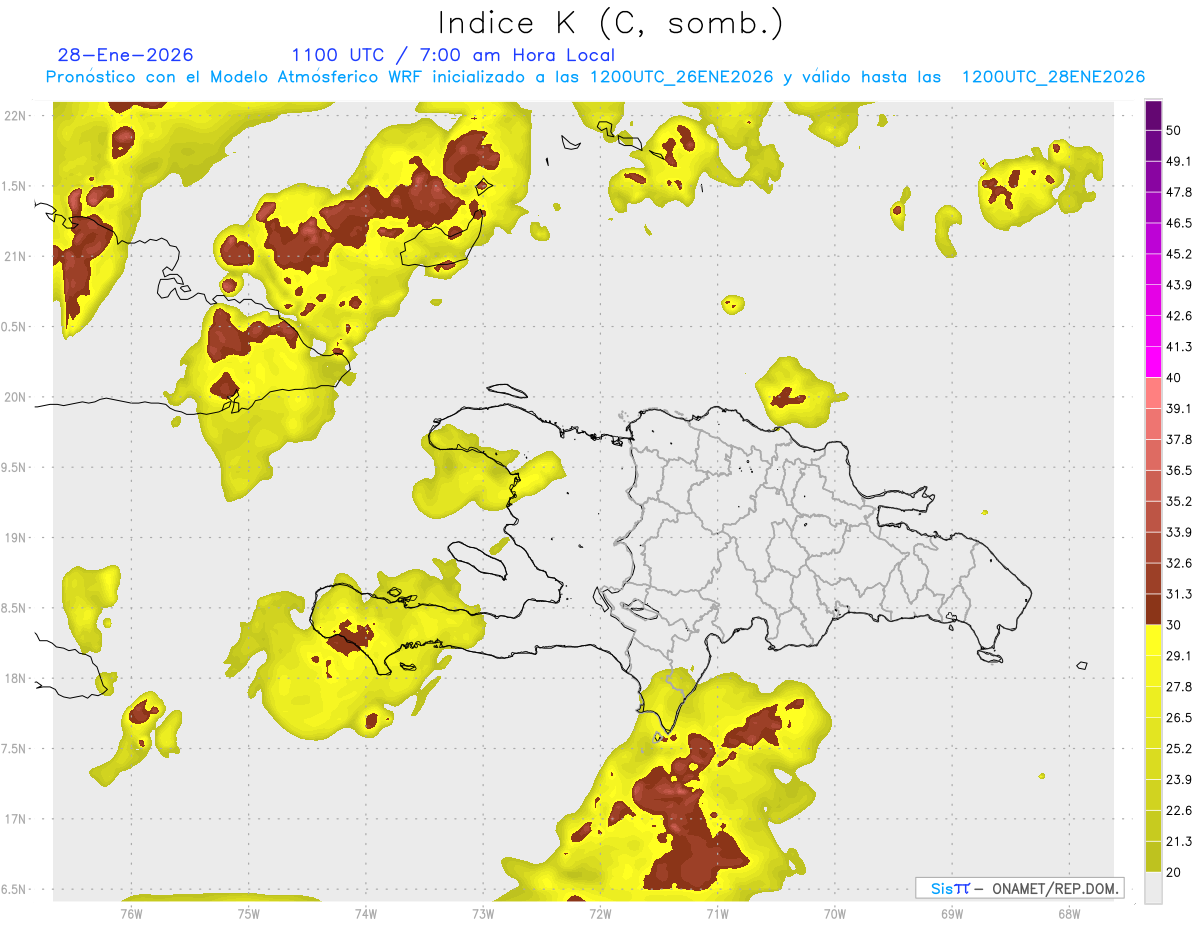Select longitude label "72W"
This screenshot has width=1200, height=927.
[600, 913]
